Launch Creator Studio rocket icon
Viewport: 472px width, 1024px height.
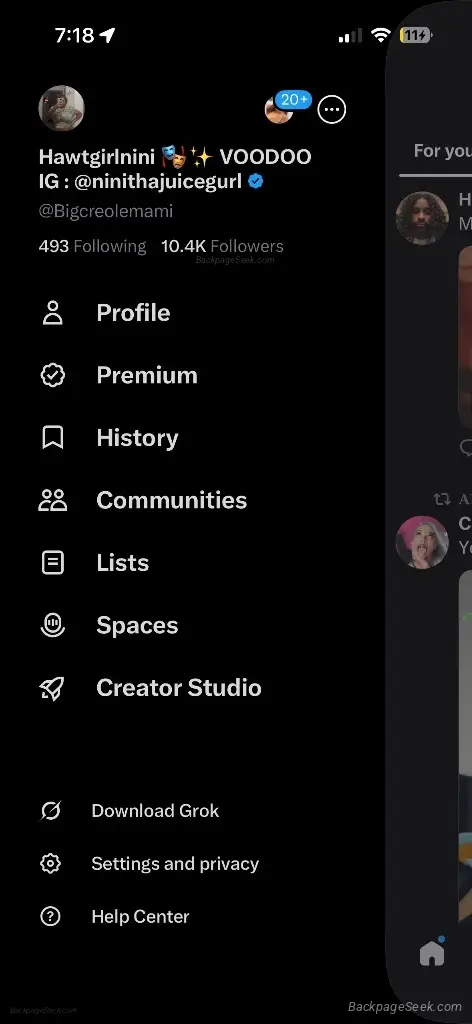[52, 688]
